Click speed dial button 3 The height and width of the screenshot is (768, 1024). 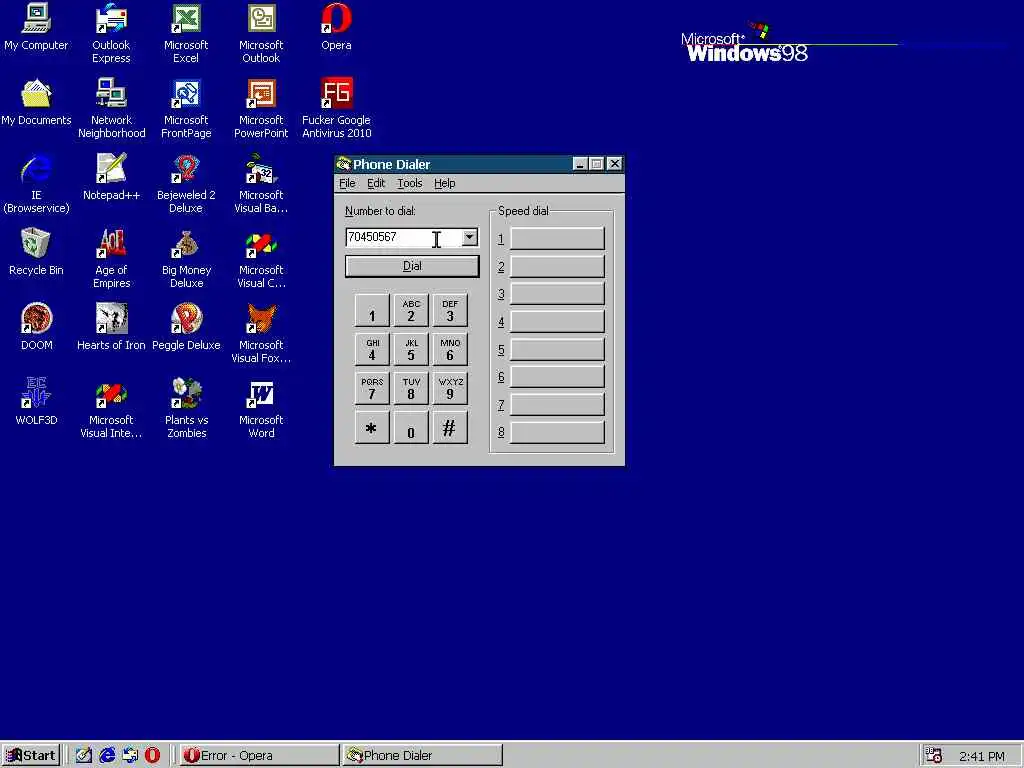click(557, 294)
